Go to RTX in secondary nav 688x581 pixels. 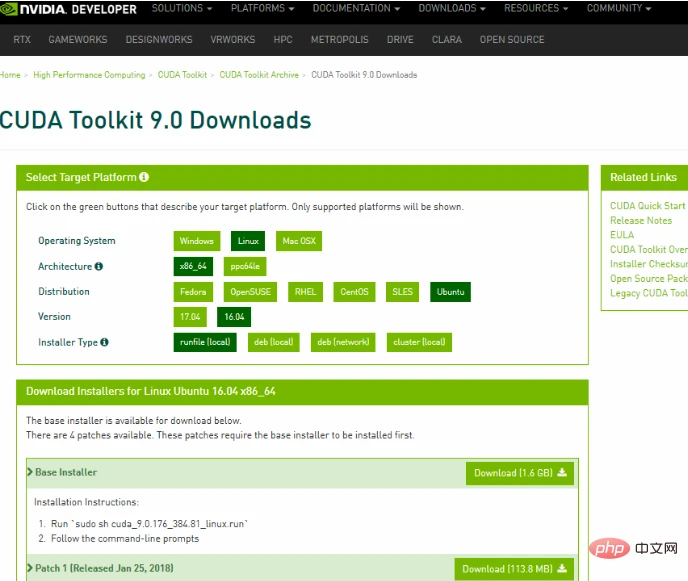(x=22, y=39)
